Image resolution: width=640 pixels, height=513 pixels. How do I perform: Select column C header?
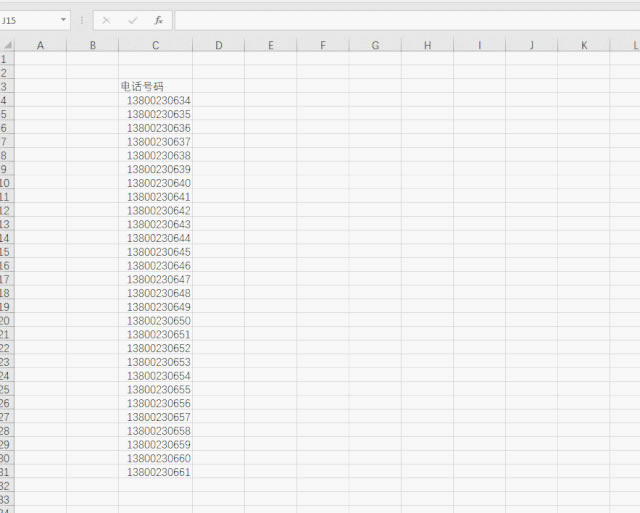click(x=156, y=45)
